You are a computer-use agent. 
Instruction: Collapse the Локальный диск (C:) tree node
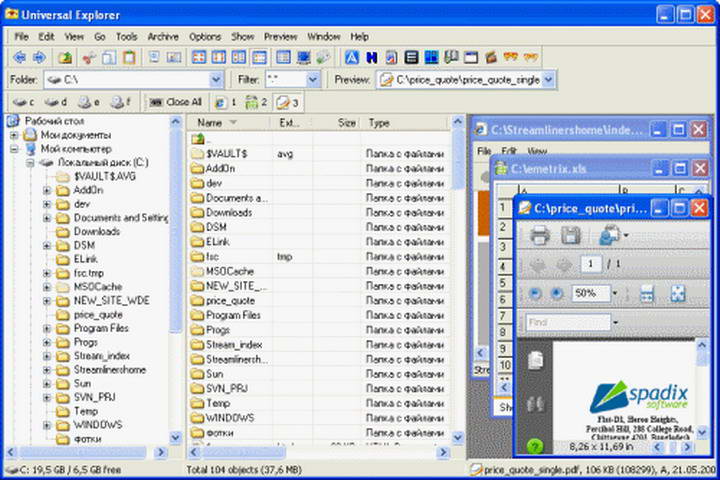click(30, 163)
